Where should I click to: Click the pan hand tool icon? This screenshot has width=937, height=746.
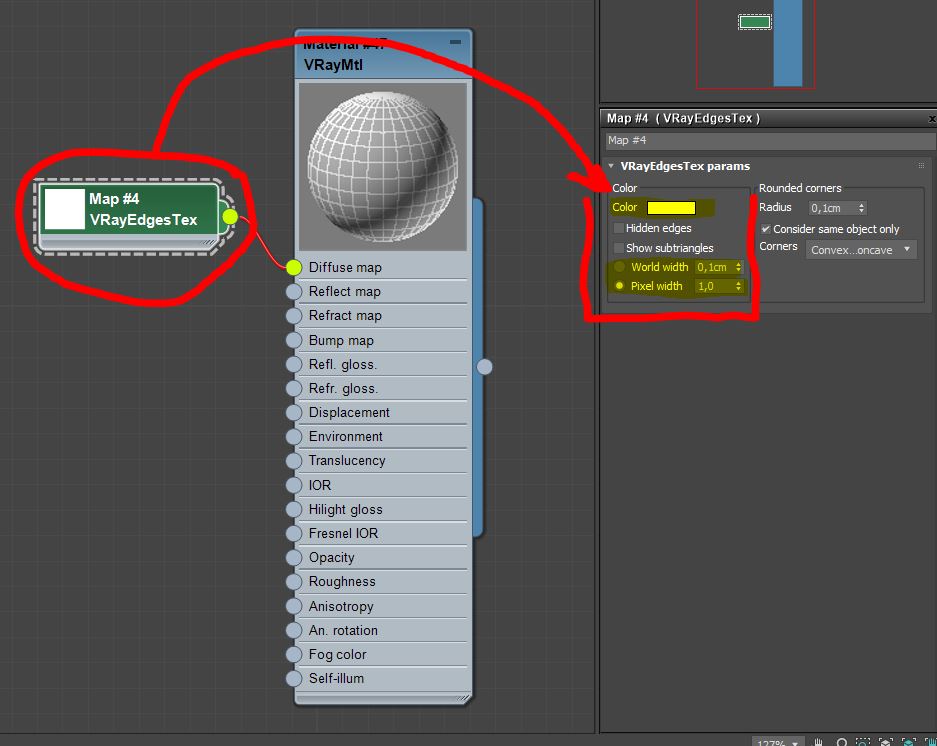tap(818, 742)
